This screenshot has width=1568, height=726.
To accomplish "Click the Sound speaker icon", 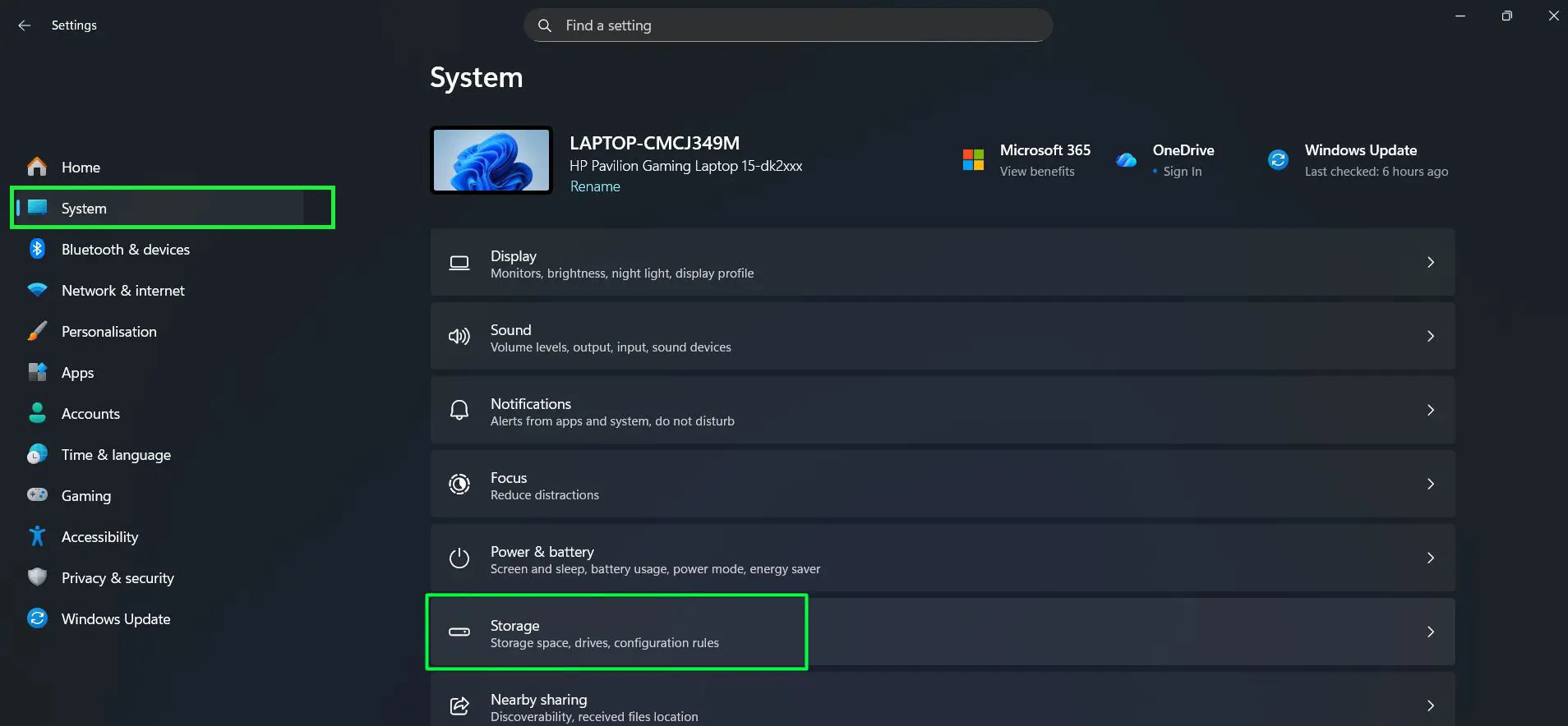I will tap(459, 337).
